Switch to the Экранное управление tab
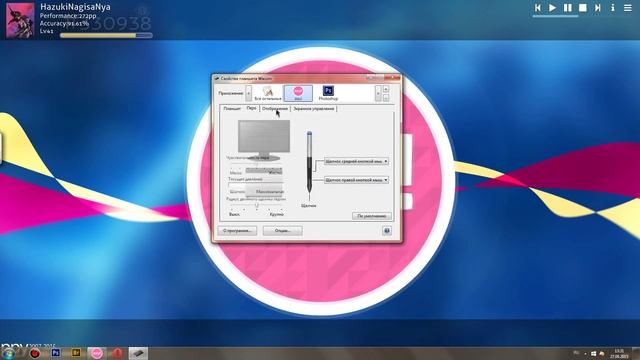The width and height of the screenshot is (640, 360). (313, 109)
